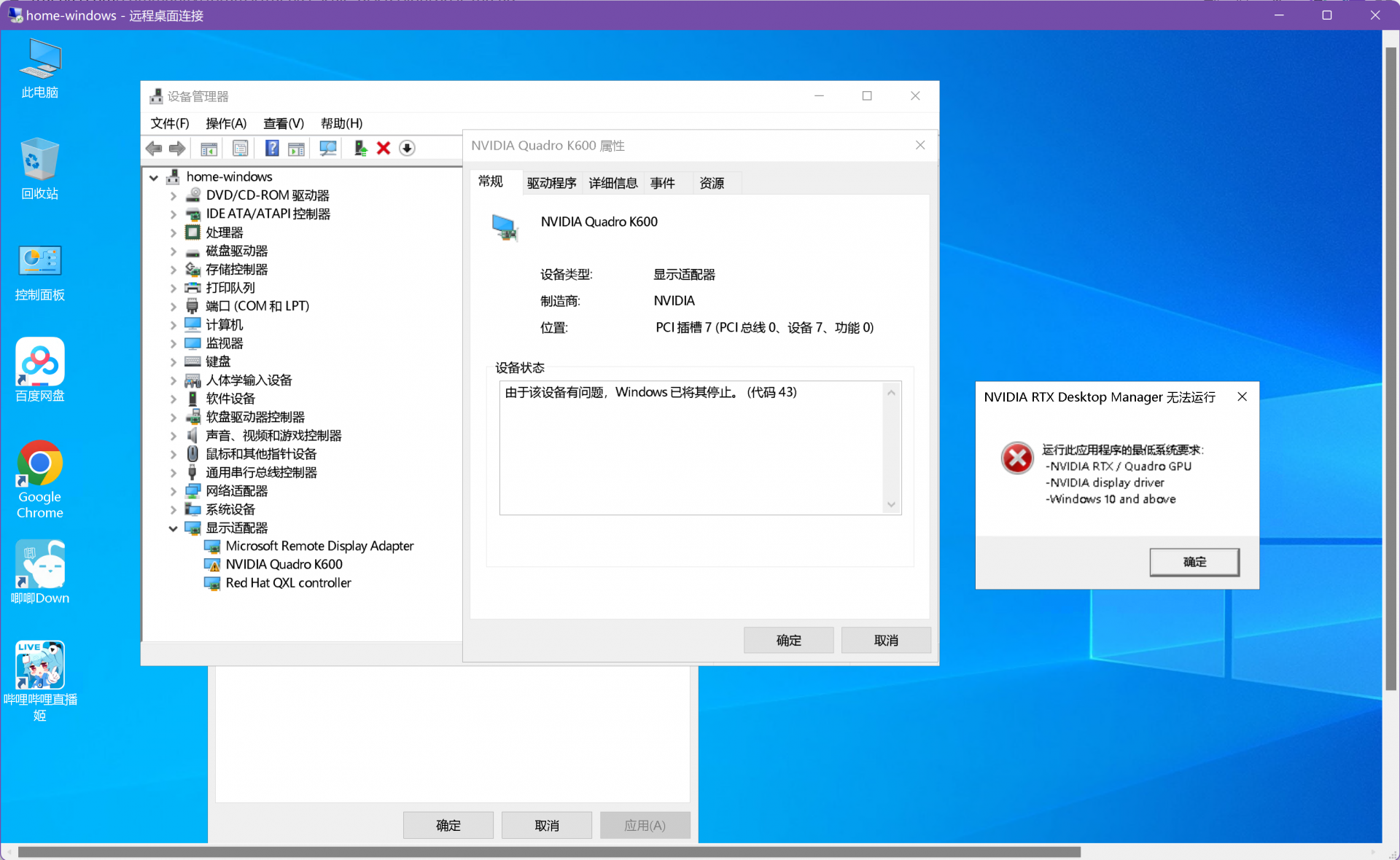The image size is (1400, 860).
Task: Expand the 磁盘驱动器 node
Action: coord(173,251)
